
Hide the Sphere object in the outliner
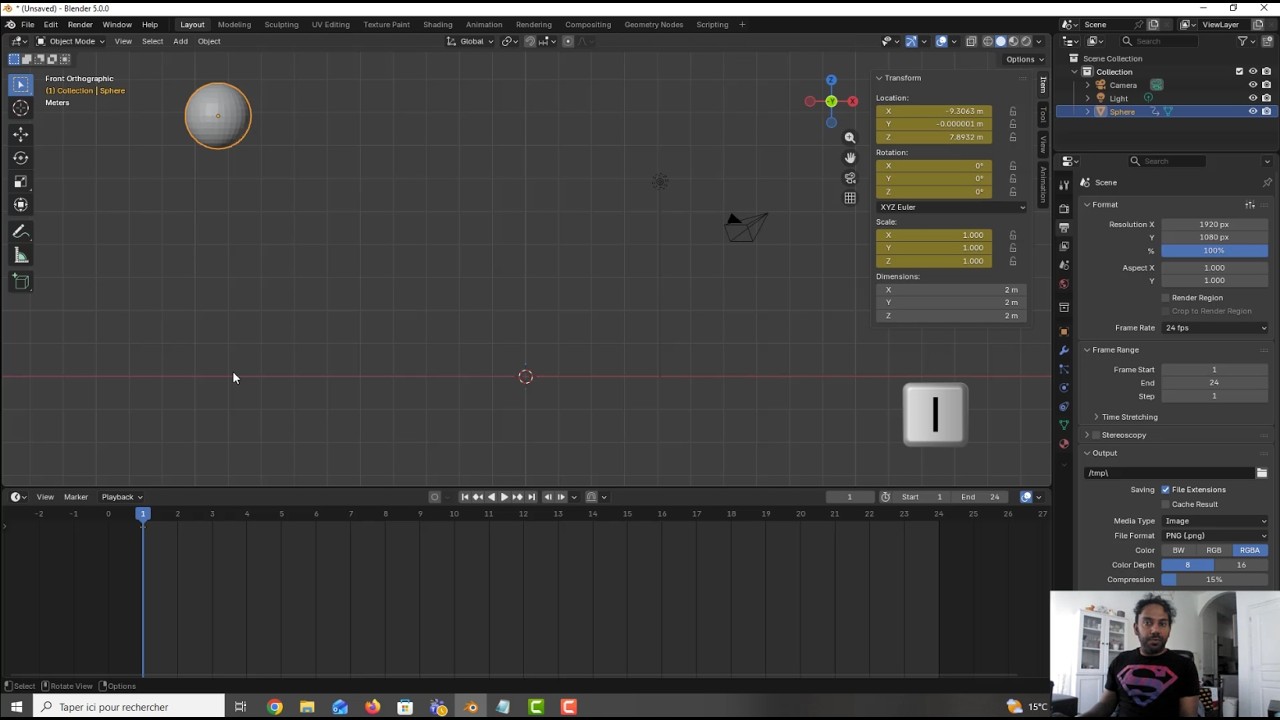(1253, 111)
